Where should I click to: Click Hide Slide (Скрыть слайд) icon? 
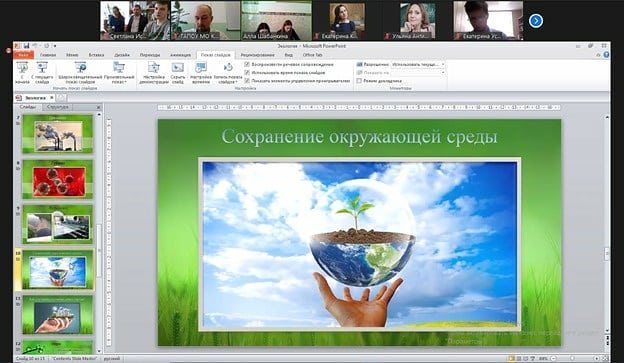coord(177,67)
